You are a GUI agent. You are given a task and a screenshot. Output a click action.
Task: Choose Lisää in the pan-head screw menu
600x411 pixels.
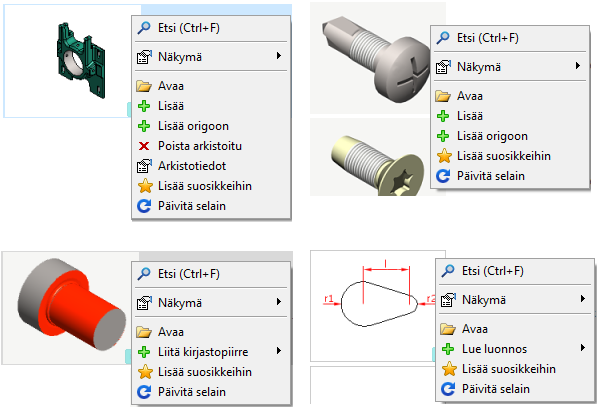(x=470, y=116)
